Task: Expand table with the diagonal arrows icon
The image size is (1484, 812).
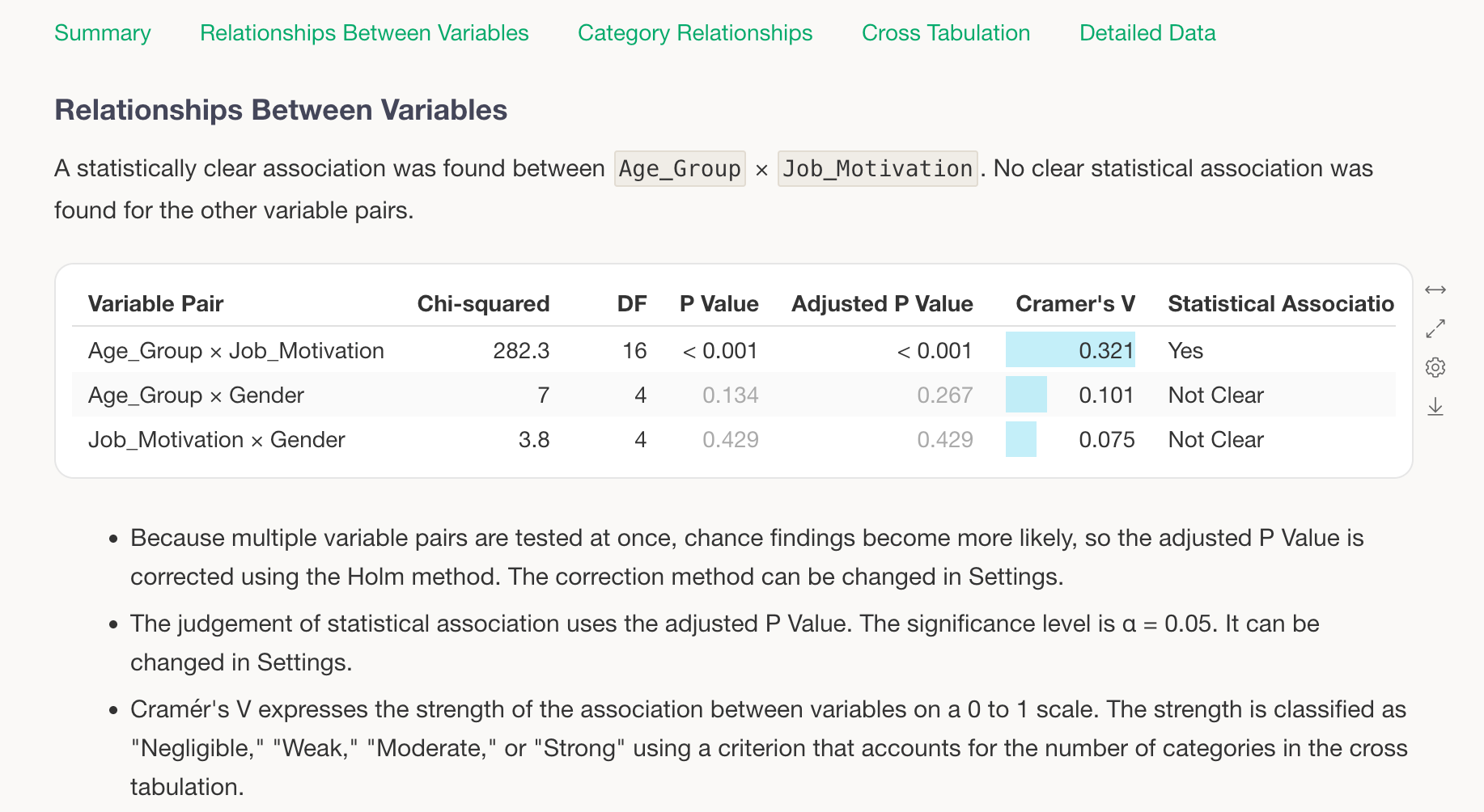Action: click(1435, 328)
